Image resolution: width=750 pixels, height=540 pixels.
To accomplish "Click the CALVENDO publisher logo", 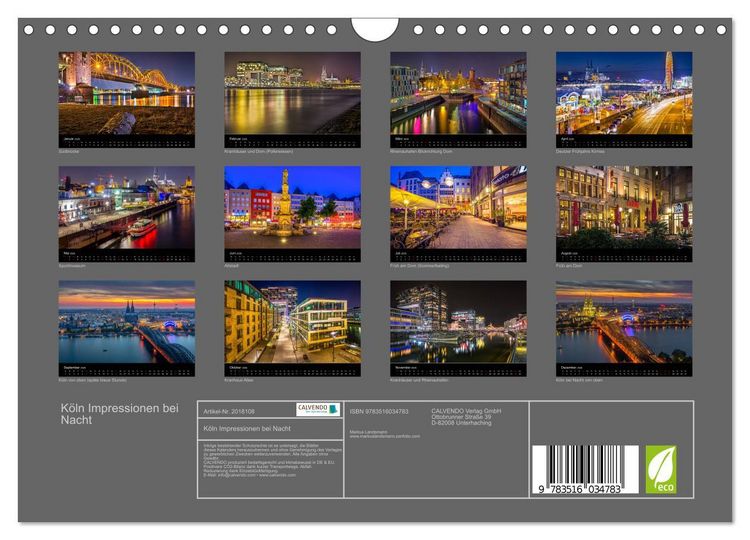I will [318, 409].
